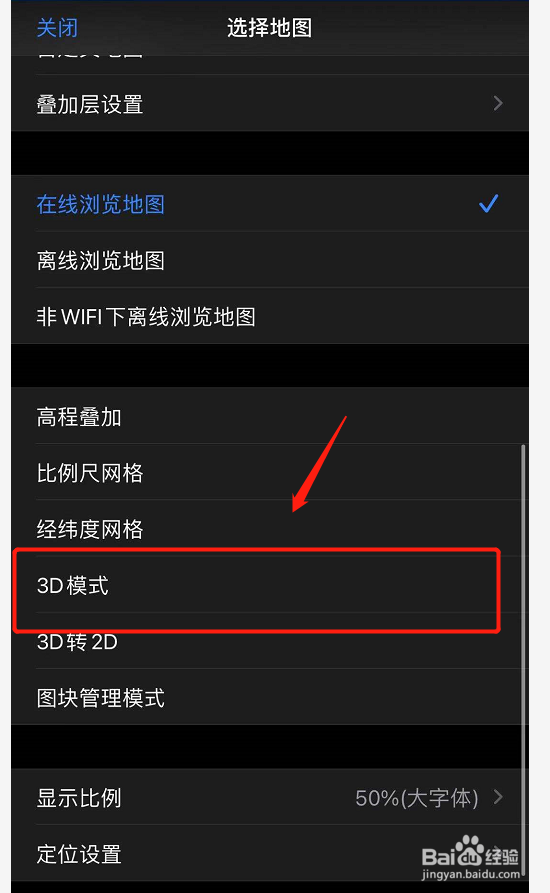The image size is (550, 893).
Task: Tap the 关闭 button in header
Action: pyautogui.click(x=57, y=27)
